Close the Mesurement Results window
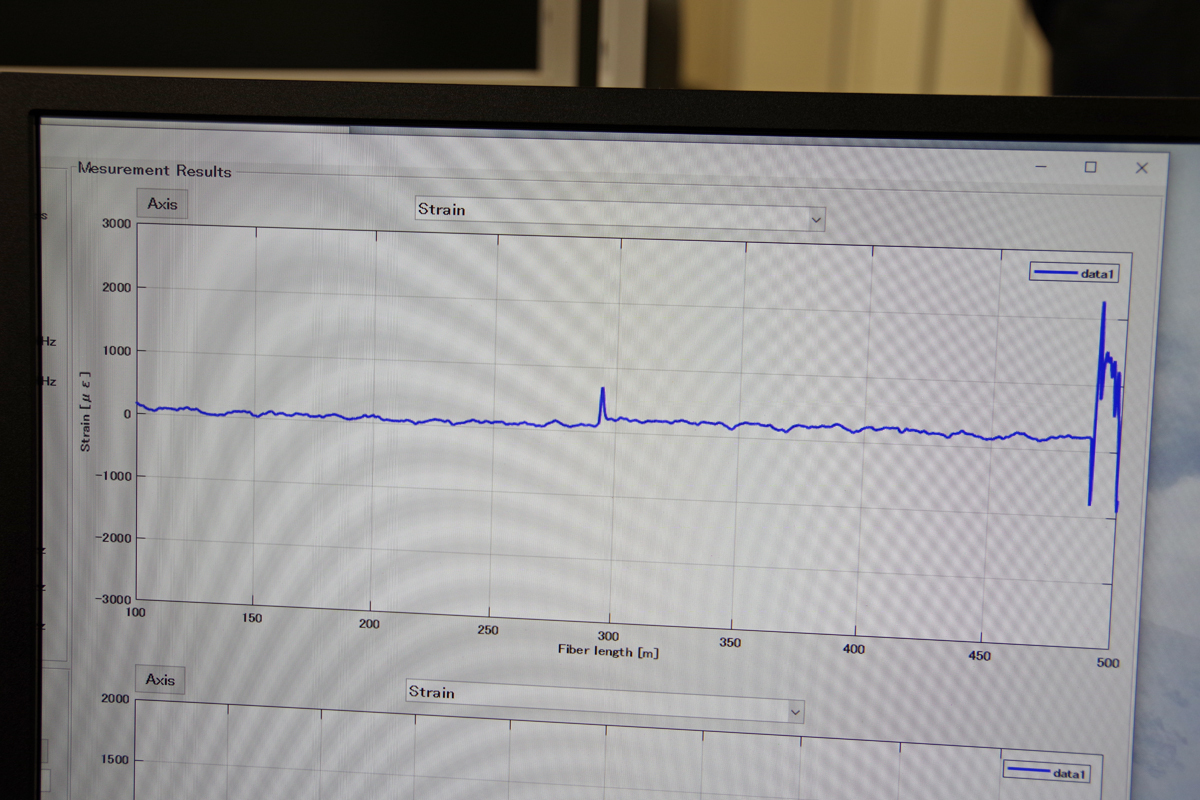This screenshot has width=1200, height=800. 1142,168
